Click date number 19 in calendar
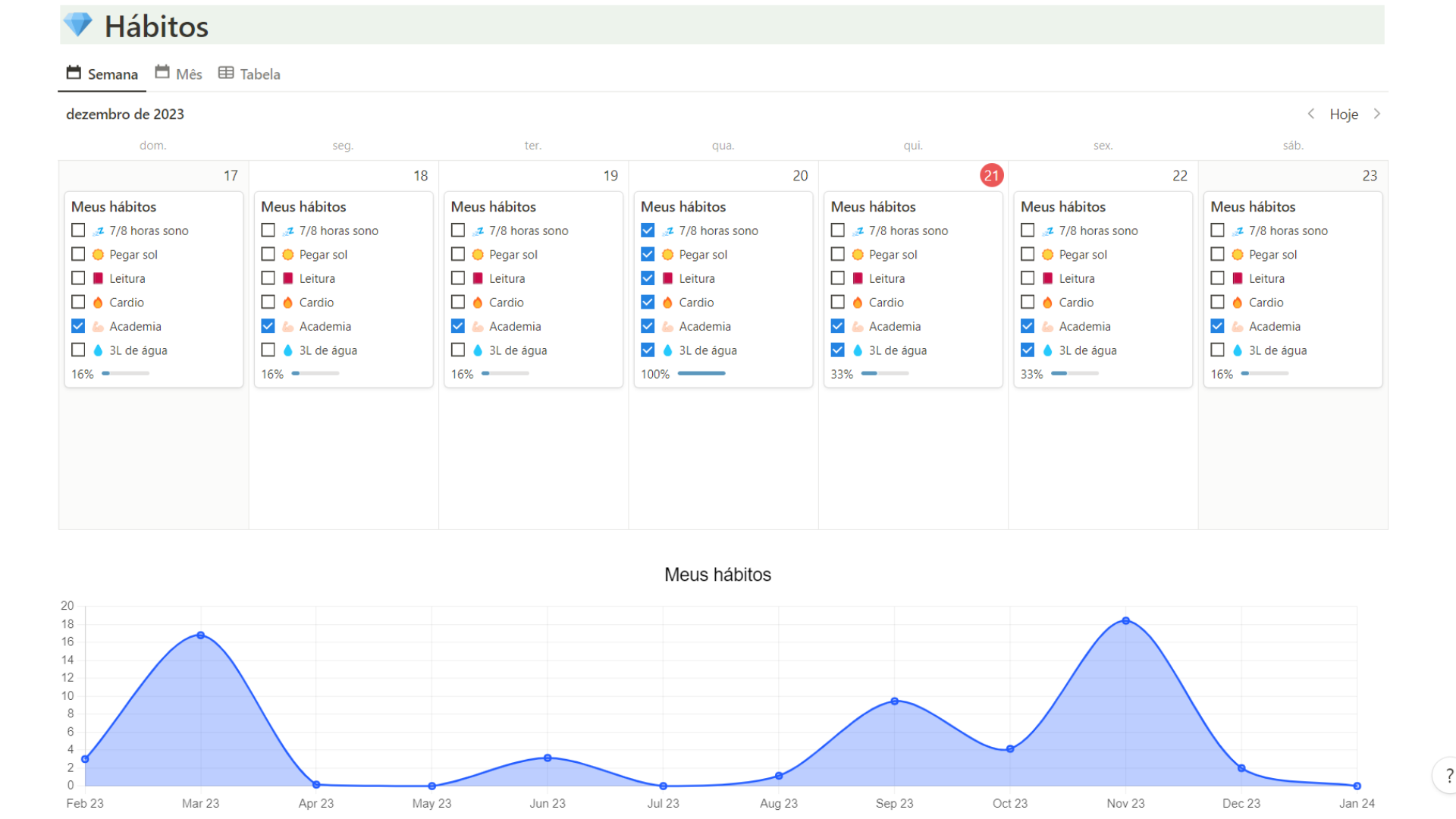Screen dimensions: 1456x819 coord(610,175)
